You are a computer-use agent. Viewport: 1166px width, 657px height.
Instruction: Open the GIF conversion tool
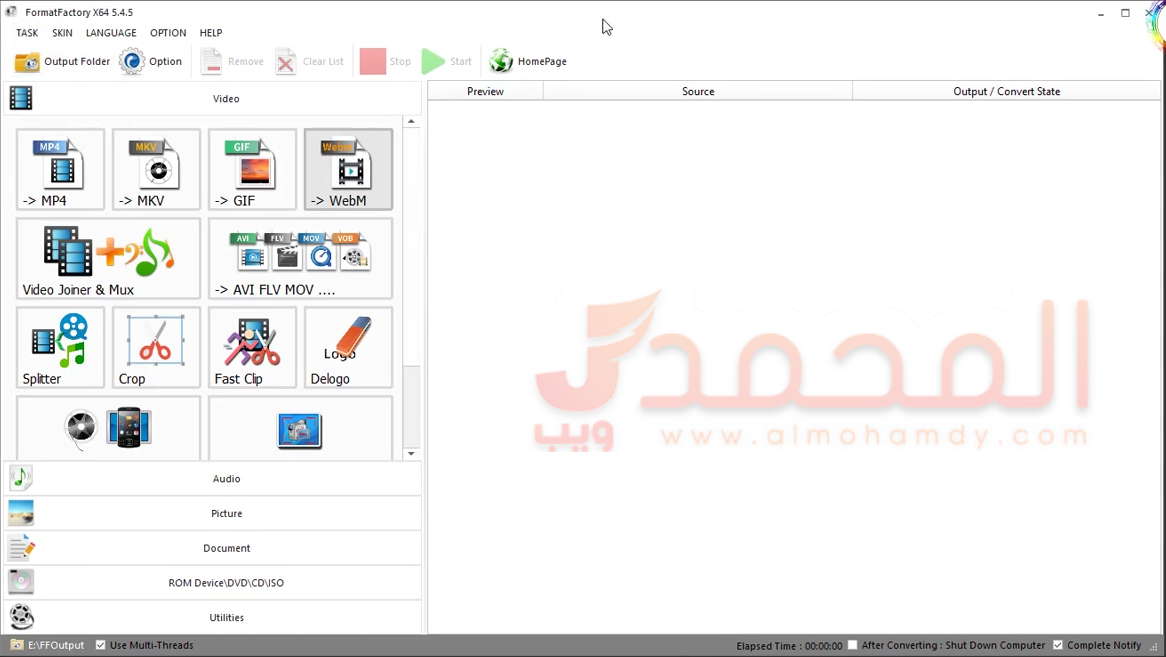[x=252, y=169]
